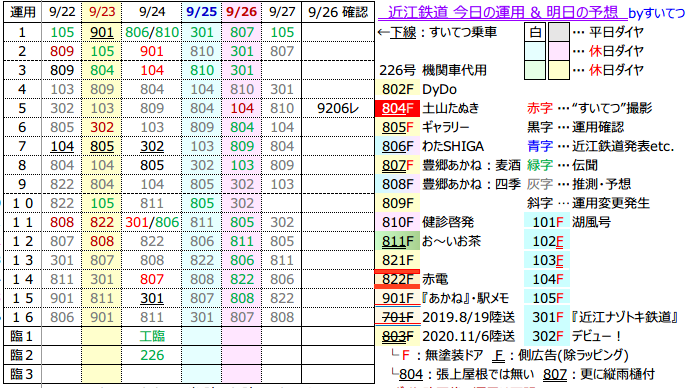The image size is (692, 388).
Task: Click the 9206レ confirmation cell
Action: (338, 108)
